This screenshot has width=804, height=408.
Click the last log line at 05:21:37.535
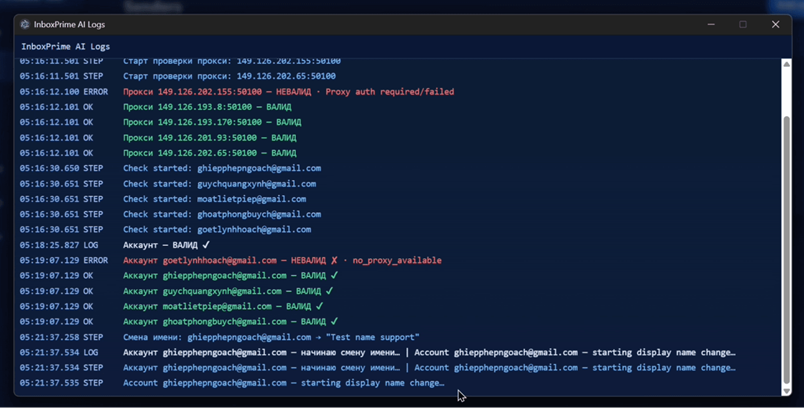[283, 383]
